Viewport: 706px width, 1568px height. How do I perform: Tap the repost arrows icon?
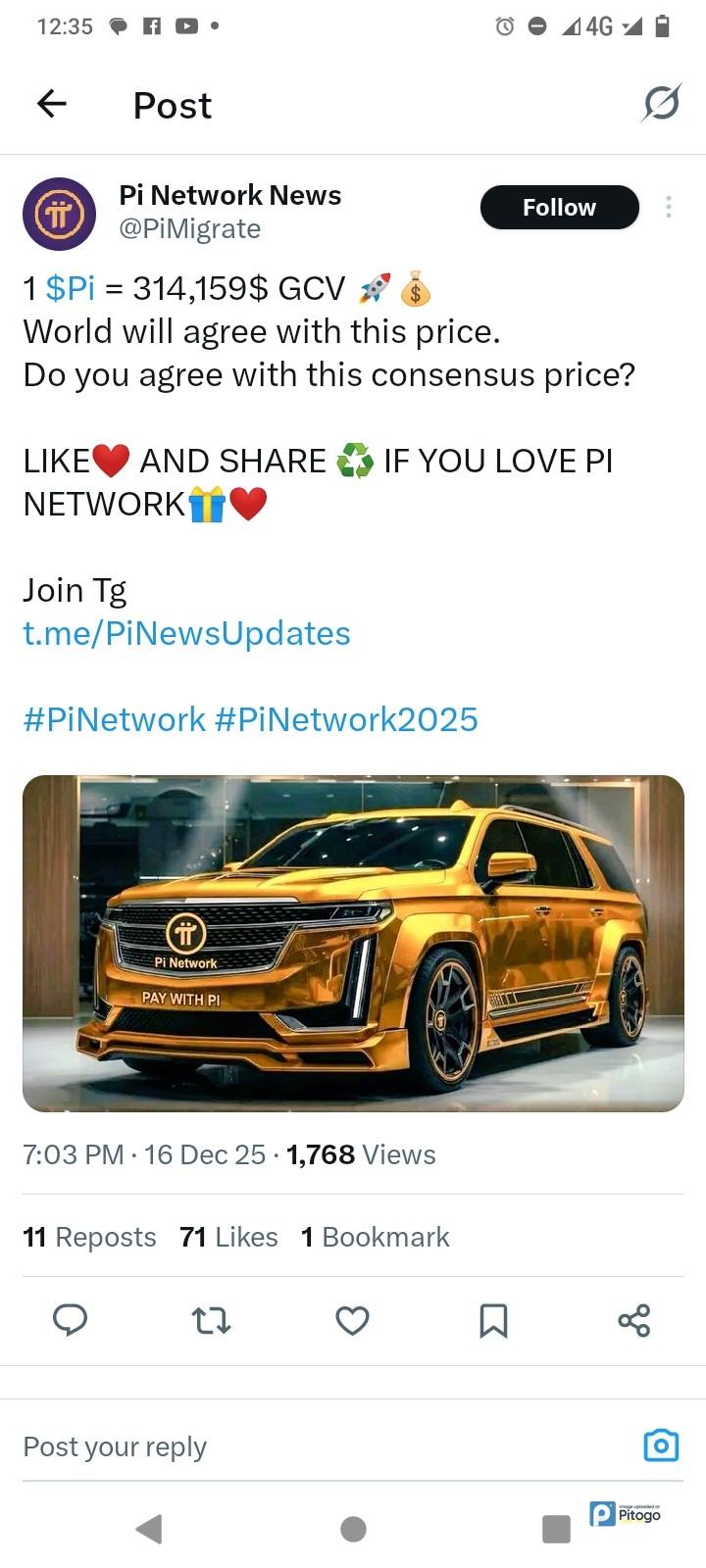coord(211,1321)
